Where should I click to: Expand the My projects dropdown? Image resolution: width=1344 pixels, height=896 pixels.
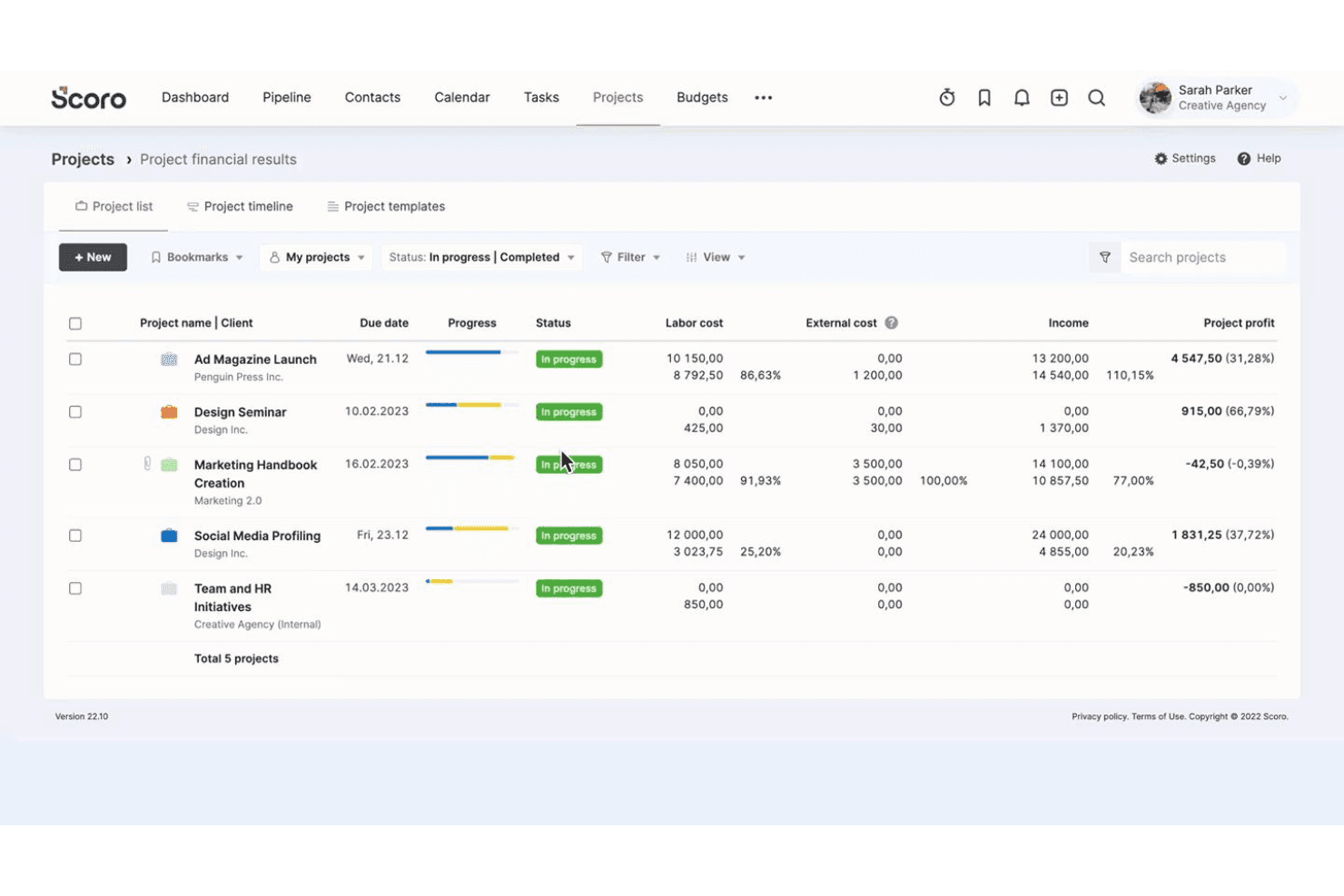point(317,258)
